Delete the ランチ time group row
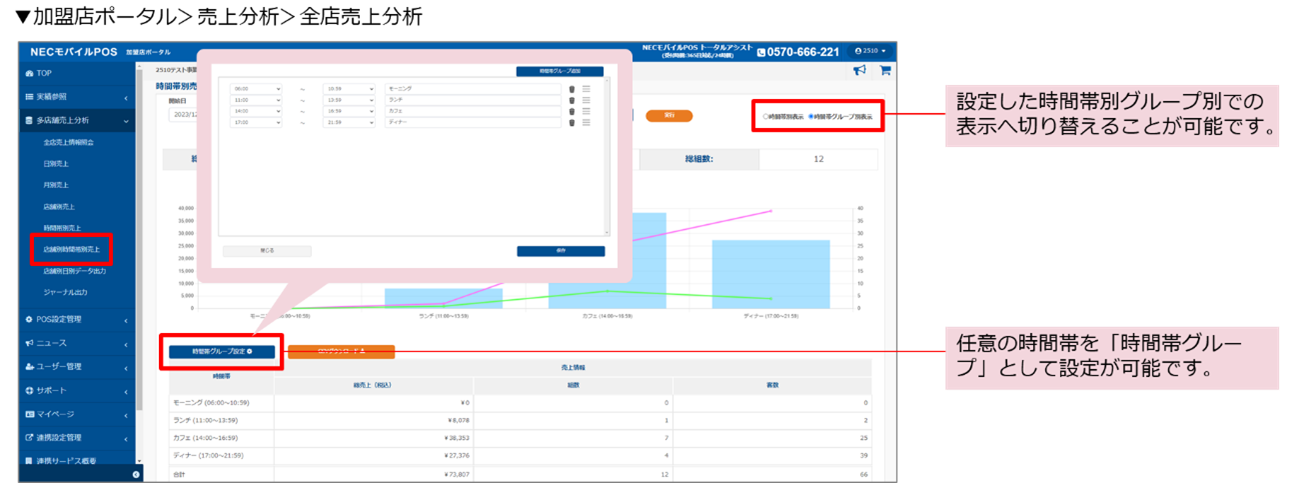1299x483 pixels. [x=572, y=101]
